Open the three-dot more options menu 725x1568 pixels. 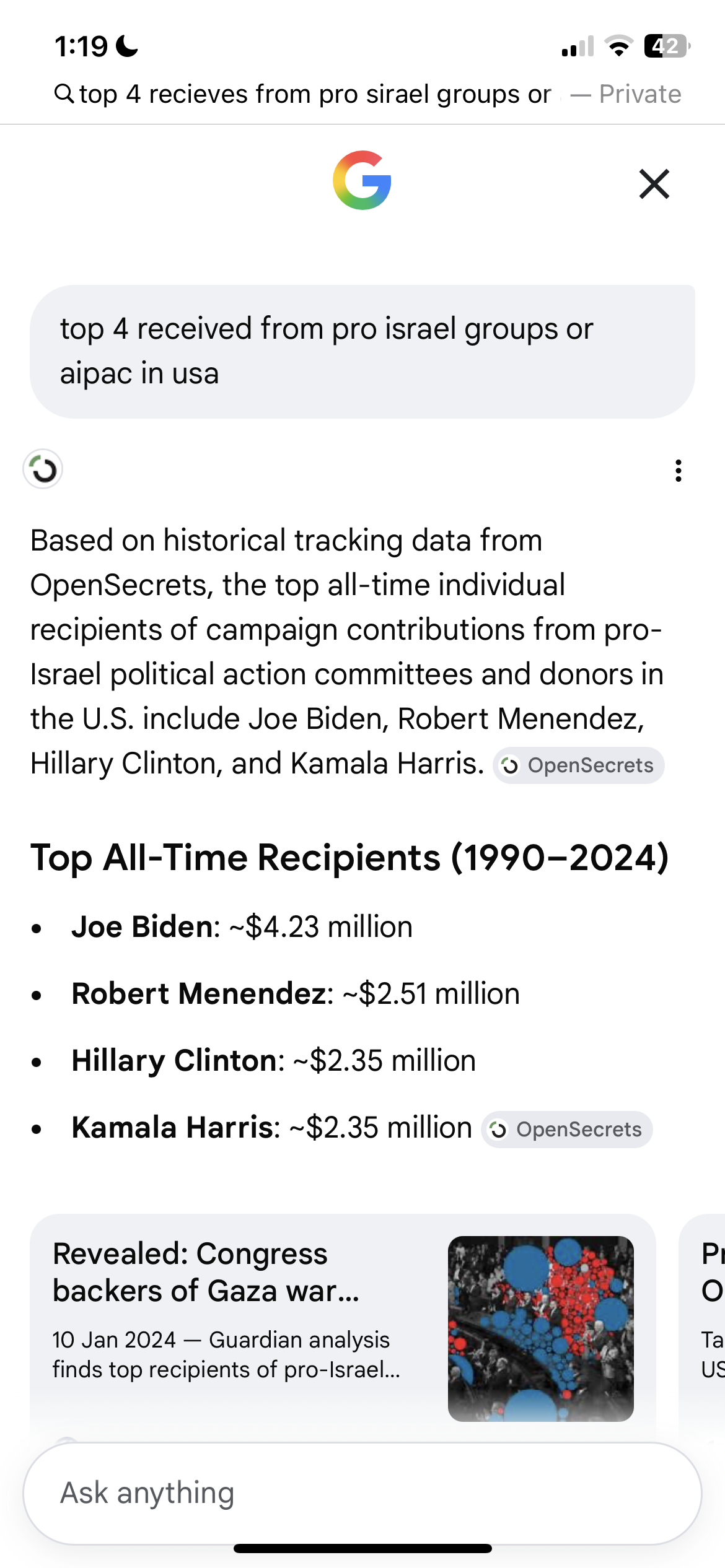(x=679, y=471)
